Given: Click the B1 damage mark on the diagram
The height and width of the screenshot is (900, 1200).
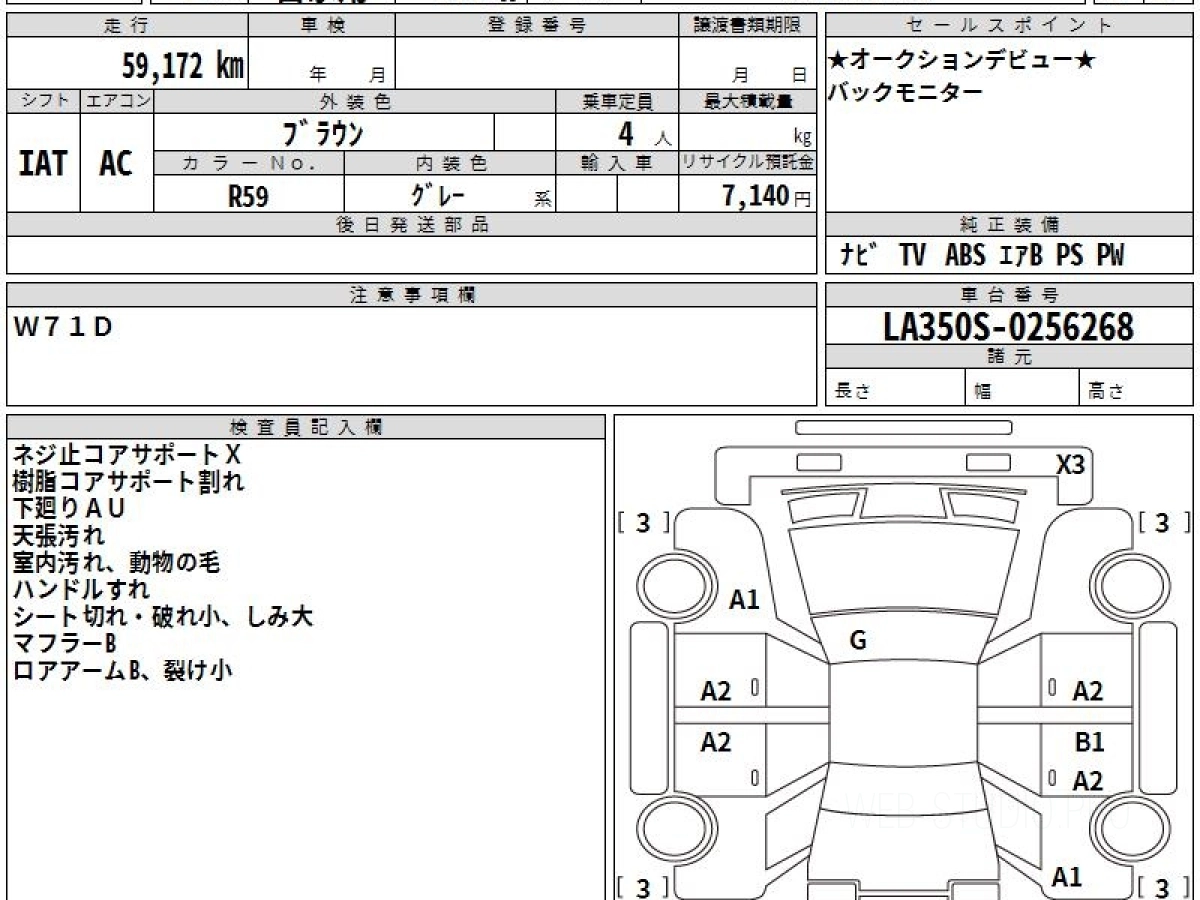Looking at the screenshot, I should pos(1089,743).
